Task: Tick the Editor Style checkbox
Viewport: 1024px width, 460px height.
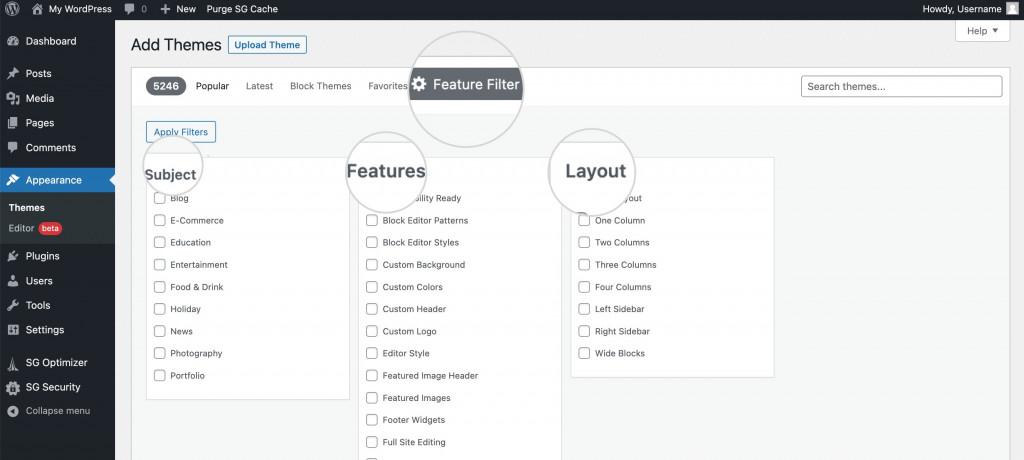Action: (372, 353)
